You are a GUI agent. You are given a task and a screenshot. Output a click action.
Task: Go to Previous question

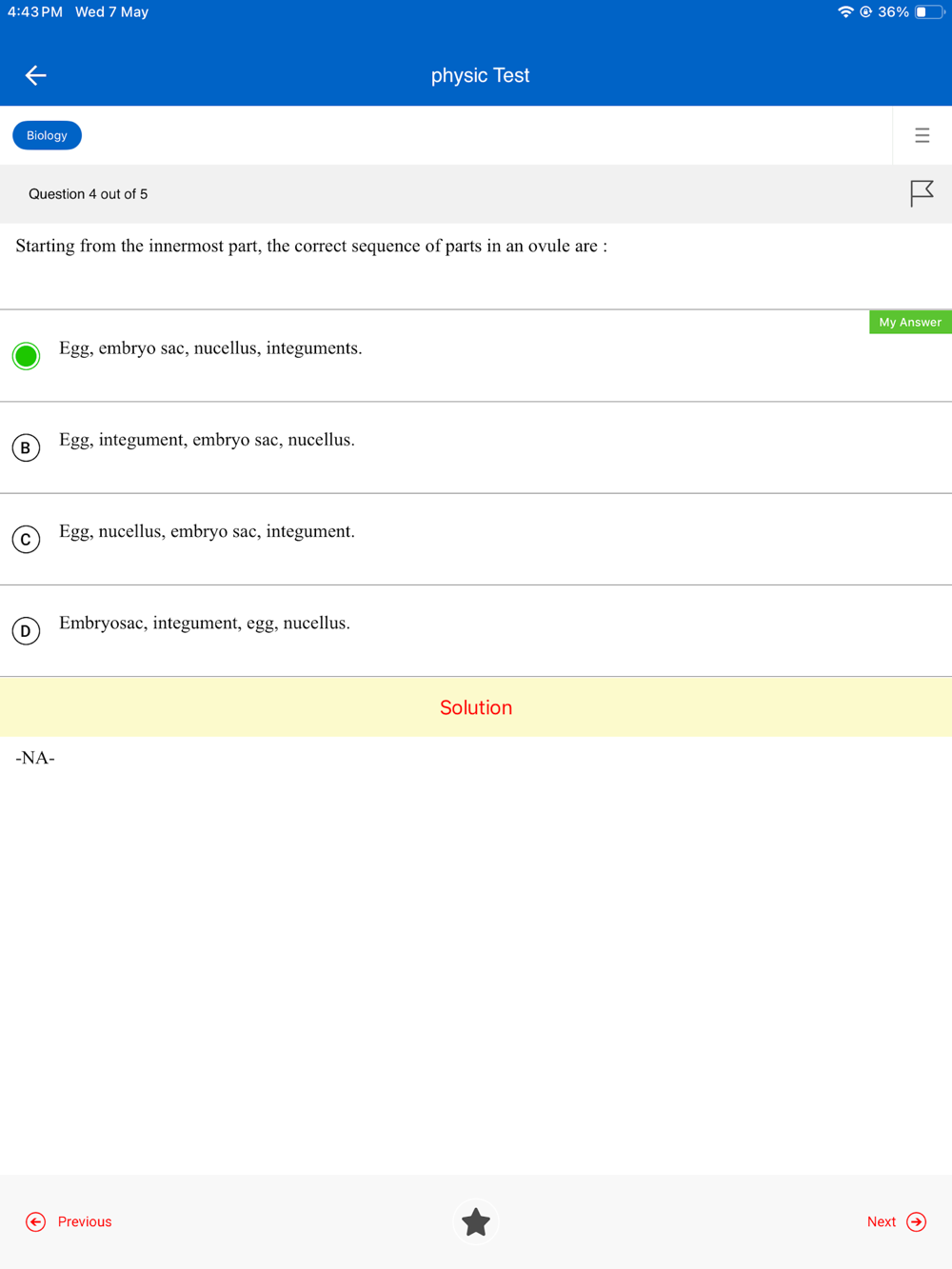(69, 1221)
